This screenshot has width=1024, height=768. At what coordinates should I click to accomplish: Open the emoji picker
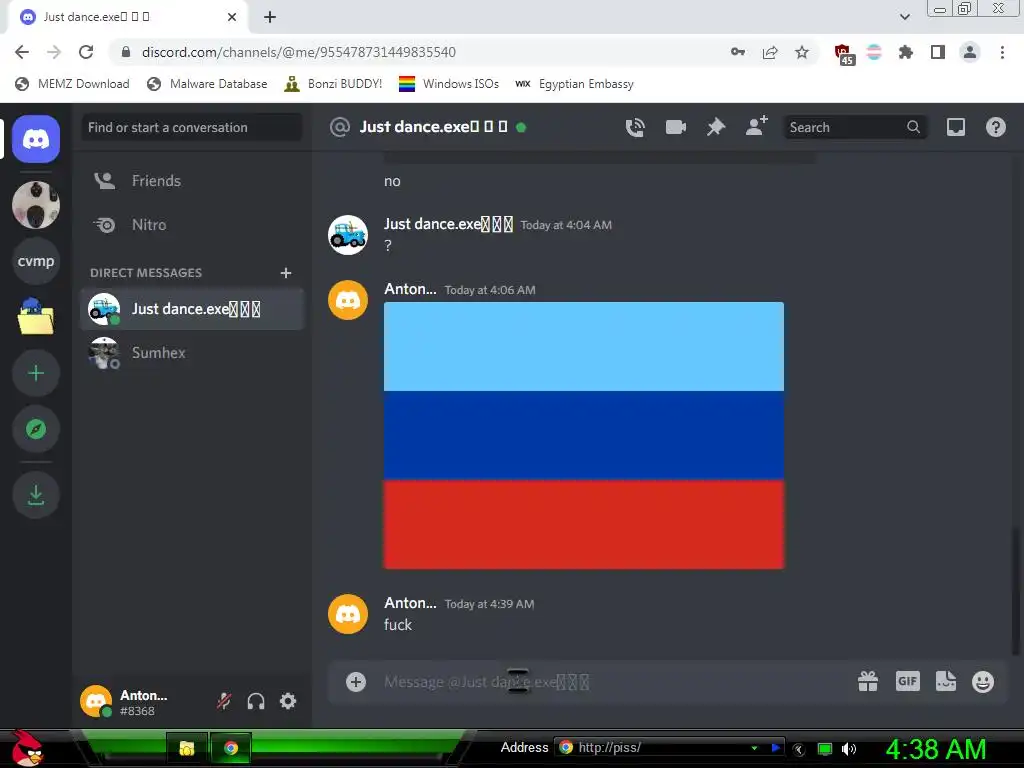[983, 682]
